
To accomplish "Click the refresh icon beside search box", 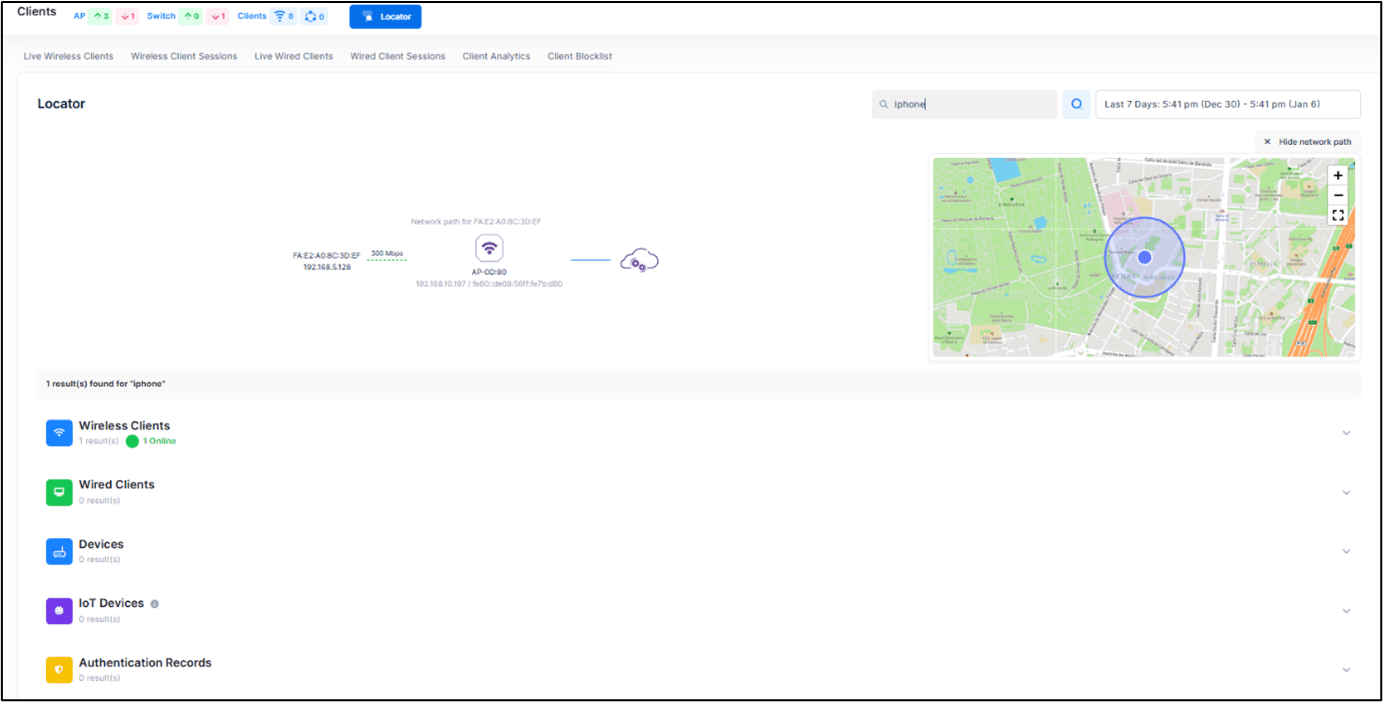I will tap(1076, 104).
